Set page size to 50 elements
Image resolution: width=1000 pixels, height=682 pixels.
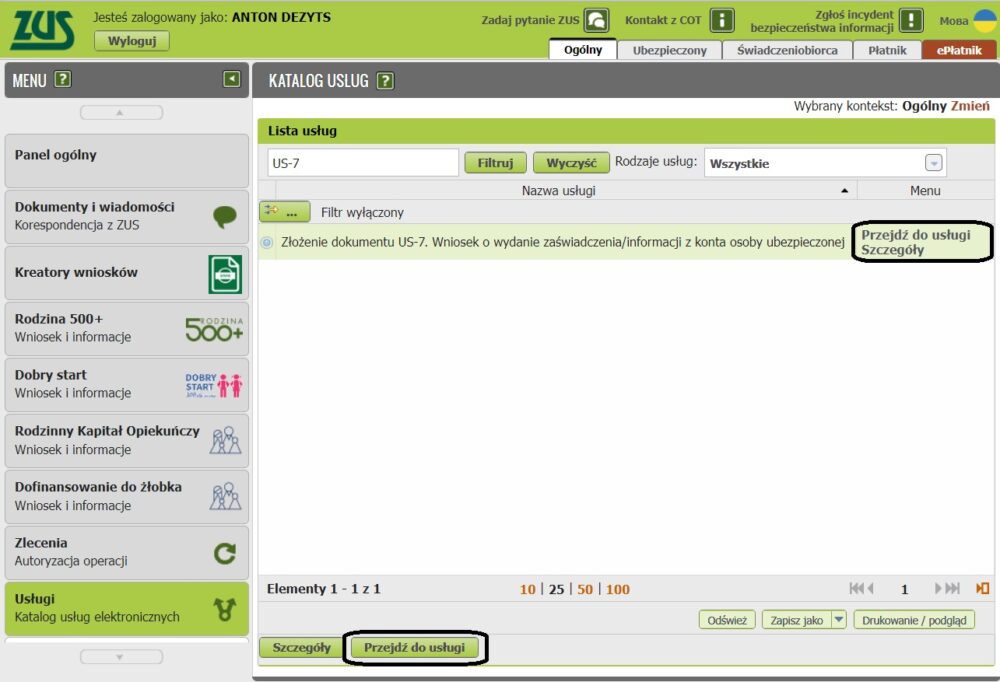point(585,589)
